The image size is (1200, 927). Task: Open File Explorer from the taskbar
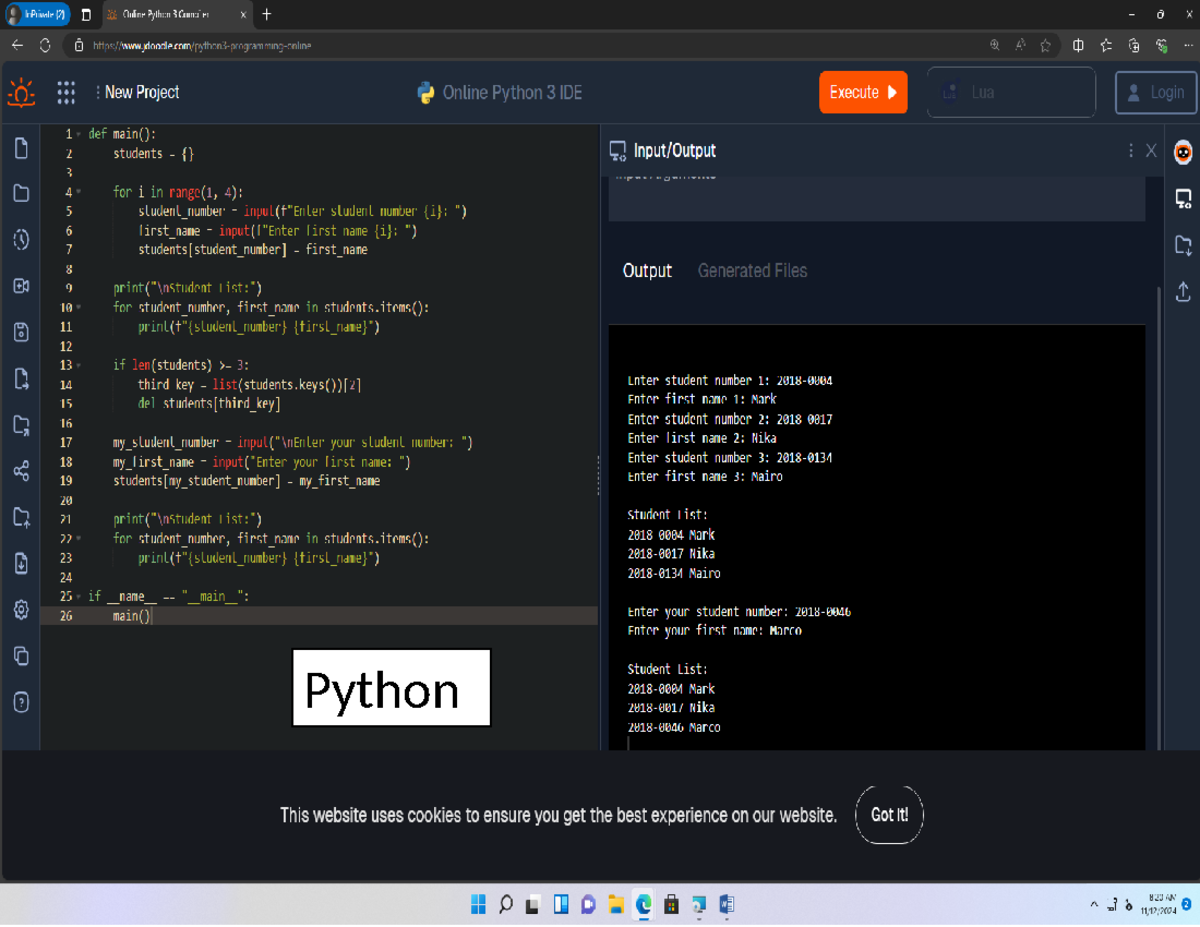615,905
